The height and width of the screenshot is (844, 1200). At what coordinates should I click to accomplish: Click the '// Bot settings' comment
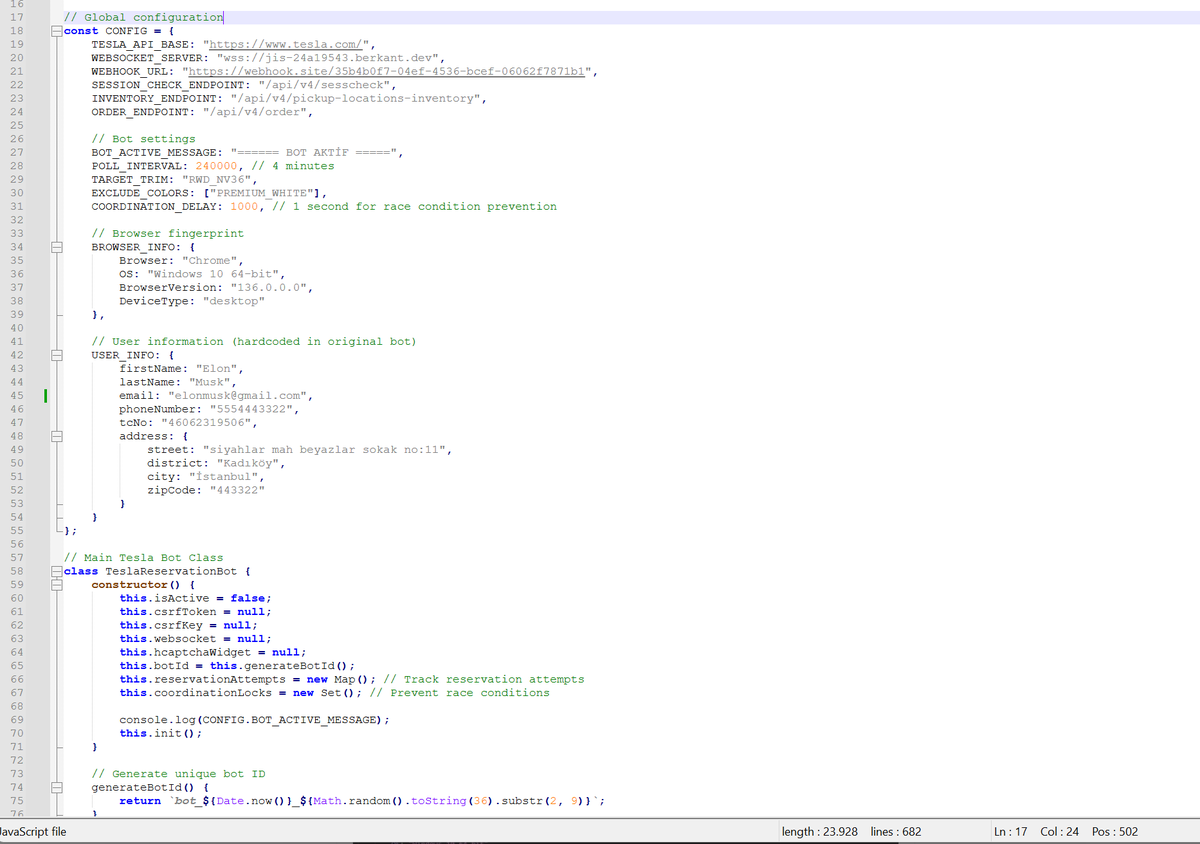(x=143, y=139)
